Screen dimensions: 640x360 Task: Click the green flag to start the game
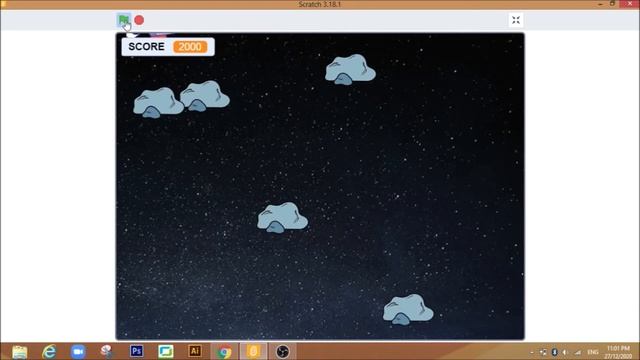tap(124, 20)
